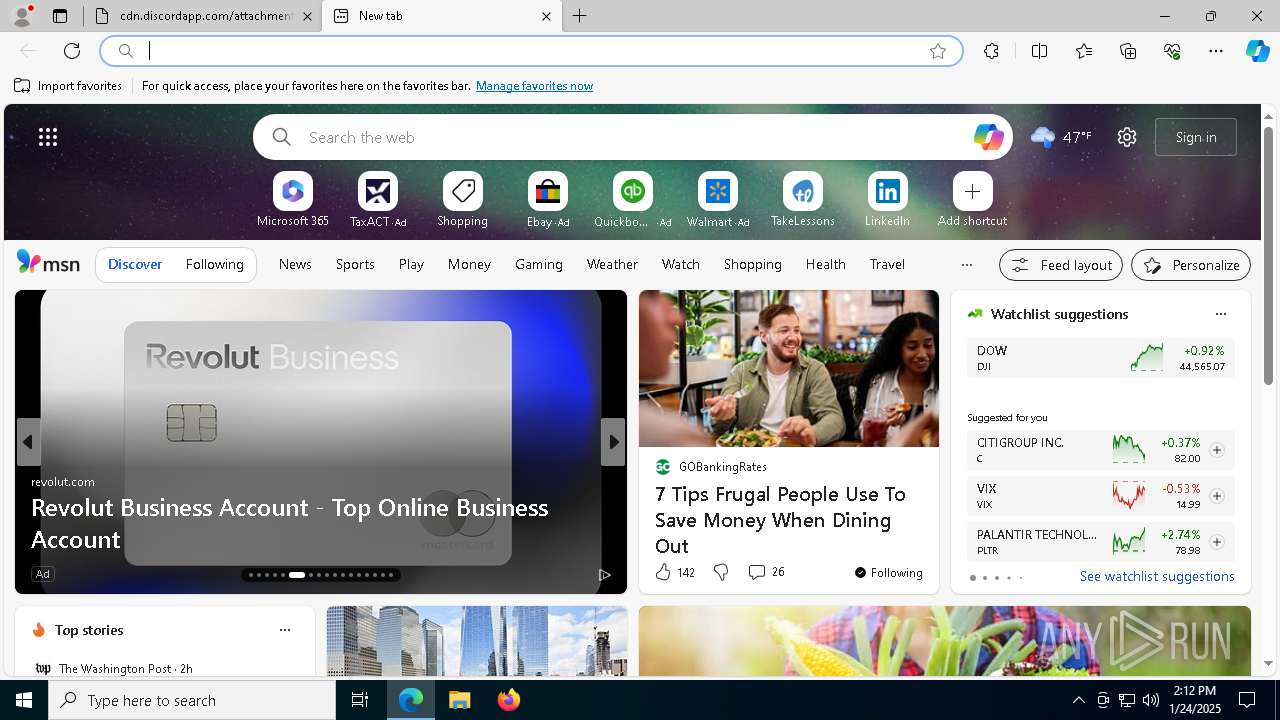The width and height of the screenshot is (1280, 720).
Task: Go to previous carousel slide
Action: point(28,442)
